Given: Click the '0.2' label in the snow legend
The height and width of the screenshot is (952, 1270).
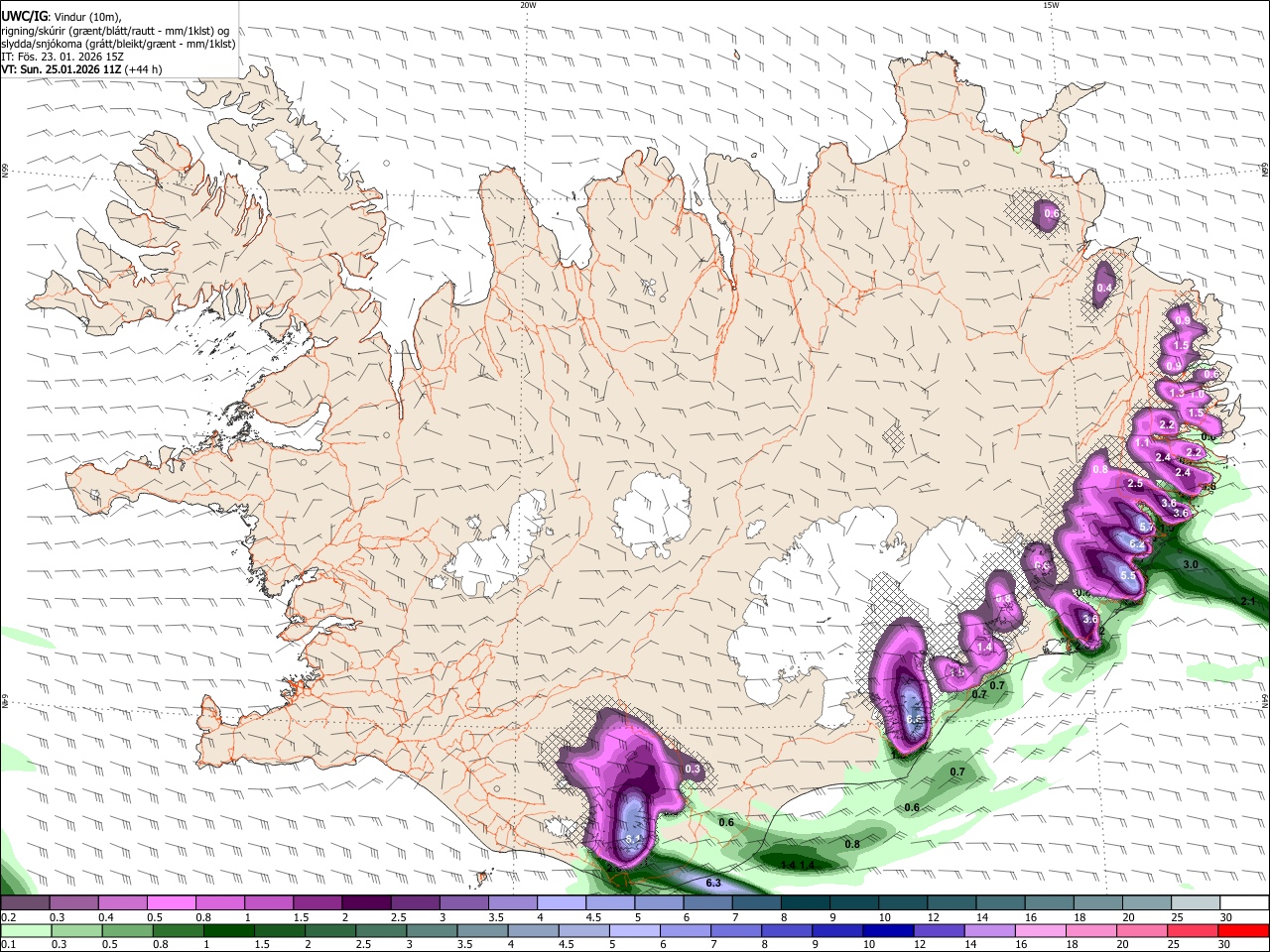Looking at the screenshot, I should 8,917.
